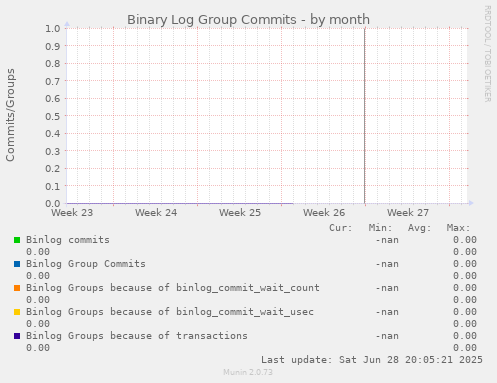Click the binlog_commit_wait_count legend label

point(173,288)
